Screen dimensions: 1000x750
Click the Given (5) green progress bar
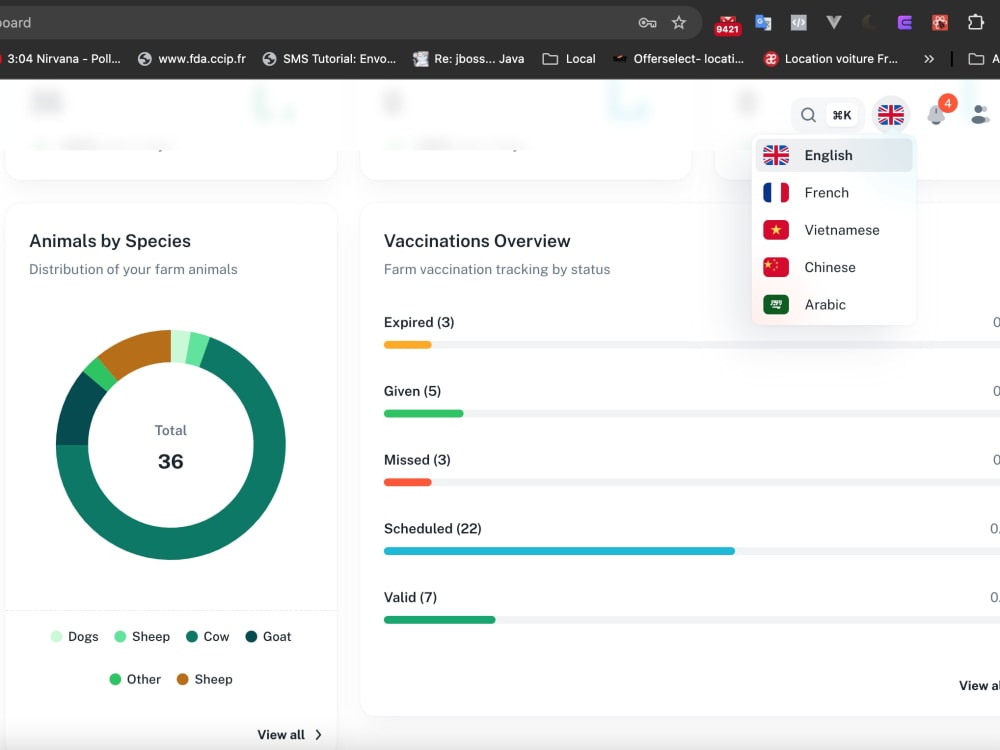click(423, 414)
